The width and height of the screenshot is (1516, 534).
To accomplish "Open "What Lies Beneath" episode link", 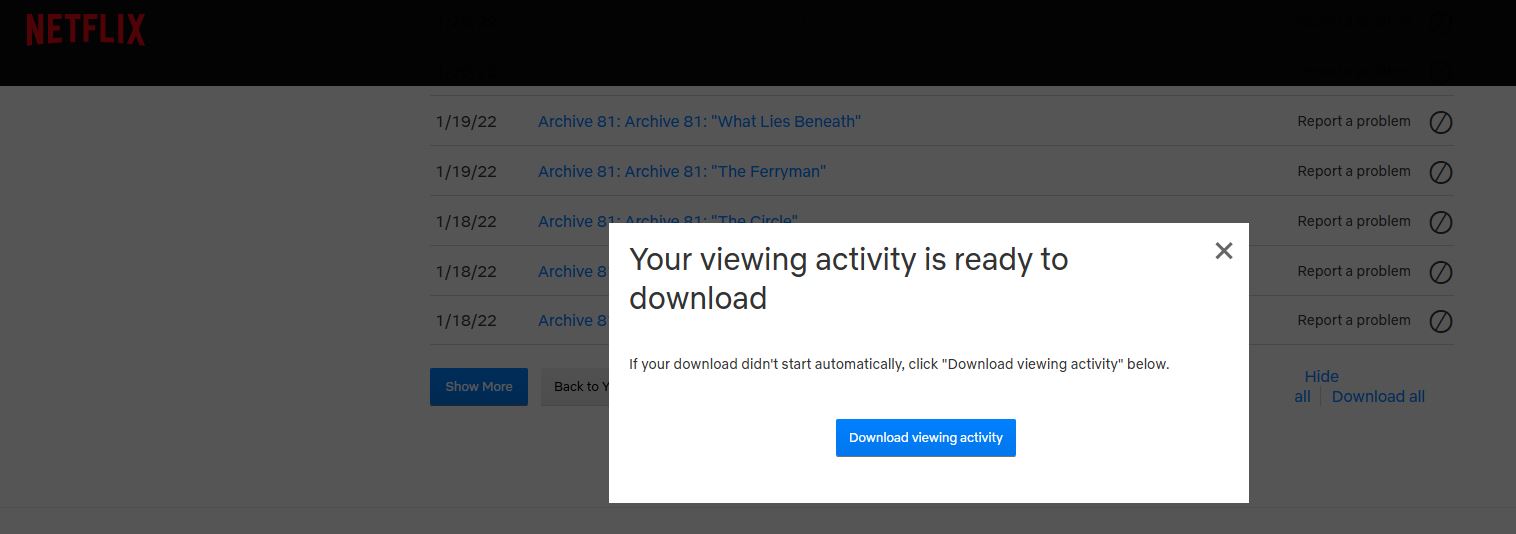I will coord(699,121).
